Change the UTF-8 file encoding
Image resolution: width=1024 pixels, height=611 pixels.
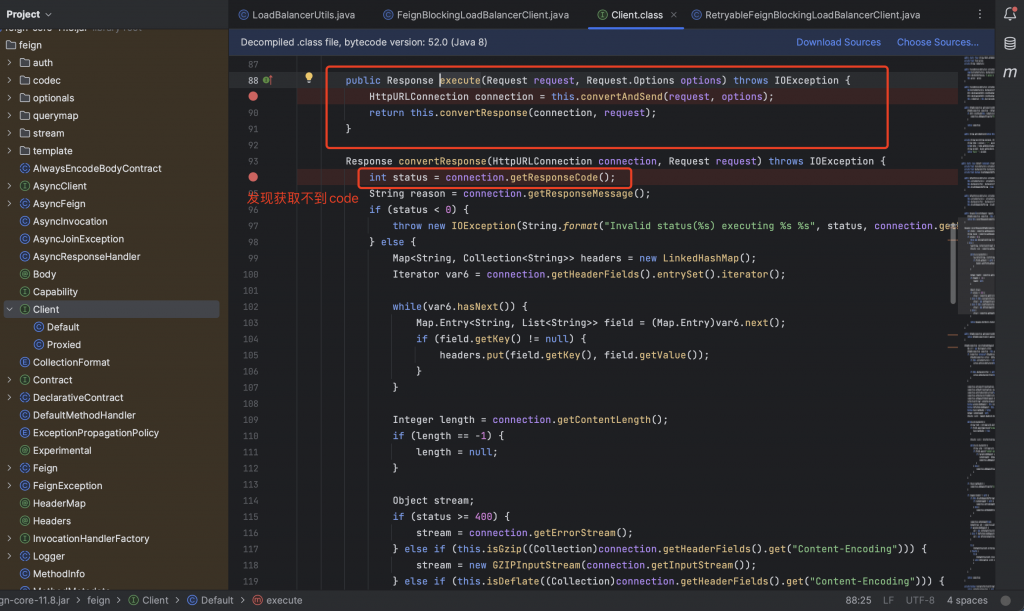coord(920,601)
